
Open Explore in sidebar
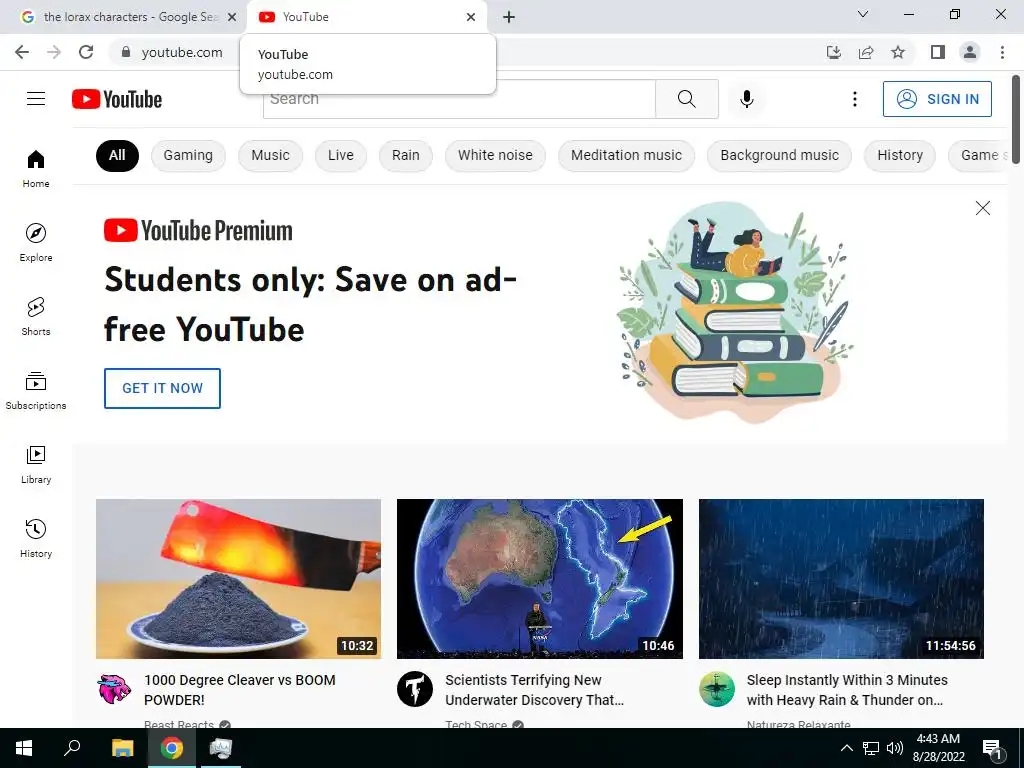(36, 242)
